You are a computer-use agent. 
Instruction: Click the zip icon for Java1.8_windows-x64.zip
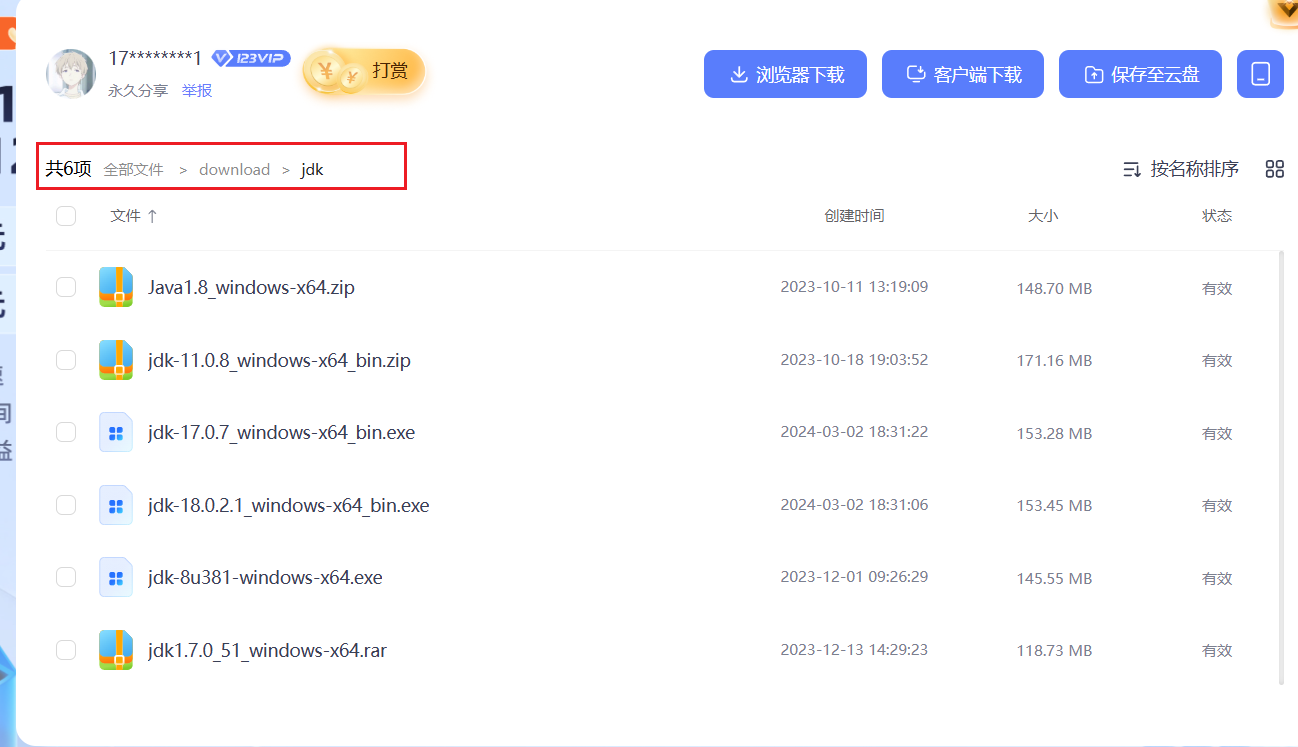pyautogui.click(x=116, y=287)
